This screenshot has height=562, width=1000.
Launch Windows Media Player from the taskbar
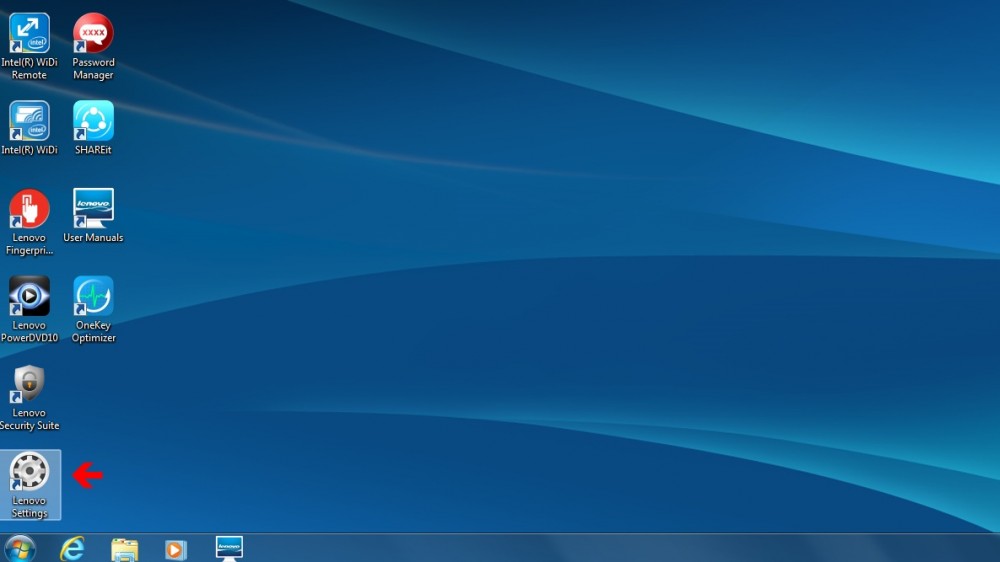click(176, 549)
